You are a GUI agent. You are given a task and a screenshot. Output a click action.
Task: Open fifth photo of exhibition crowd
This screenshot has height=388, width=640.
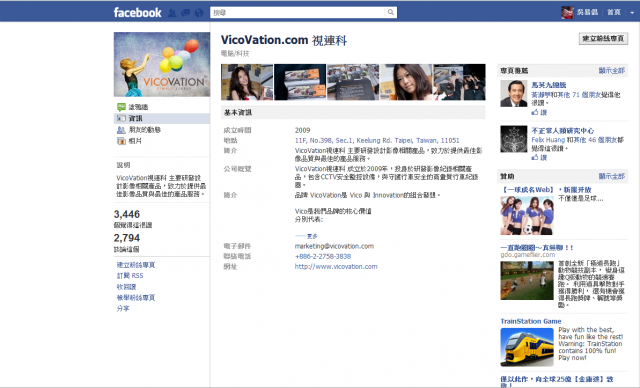[460, 82]
